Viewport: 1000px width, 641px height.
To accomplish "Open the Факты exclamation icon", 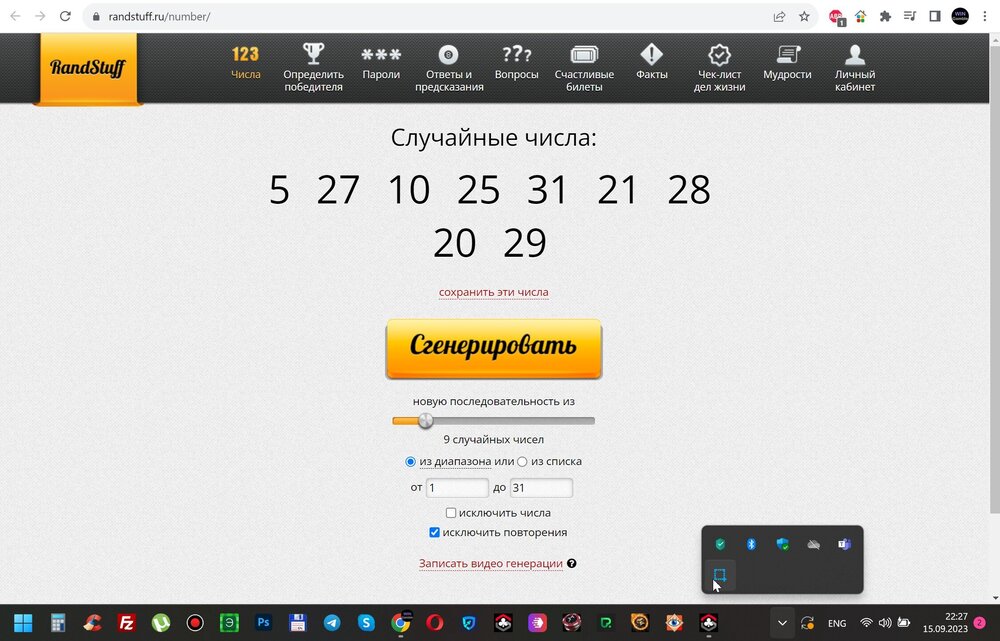I will (651, 56).
